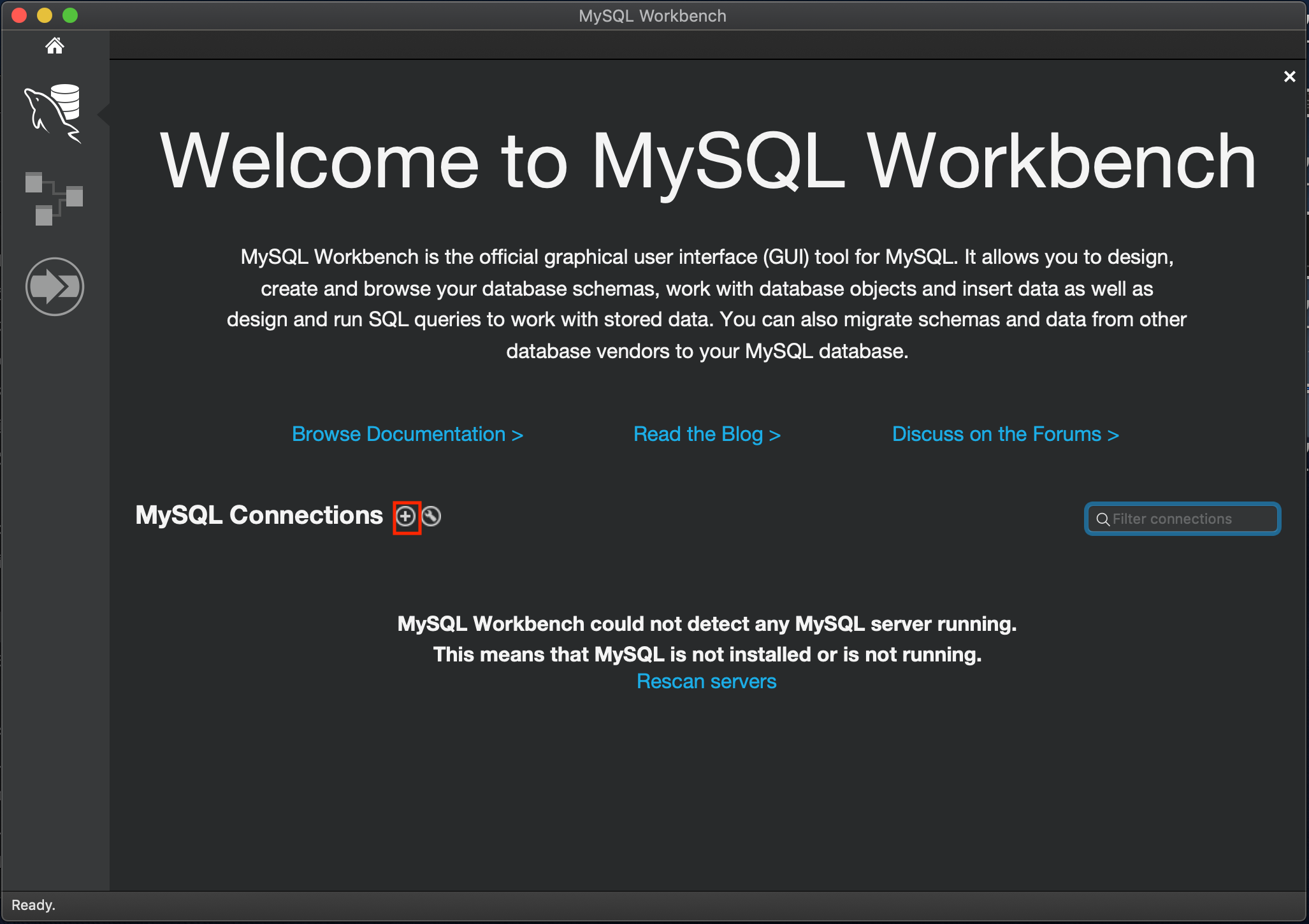Open Browse Documentation
The image size is (1309, 924).
407,434
